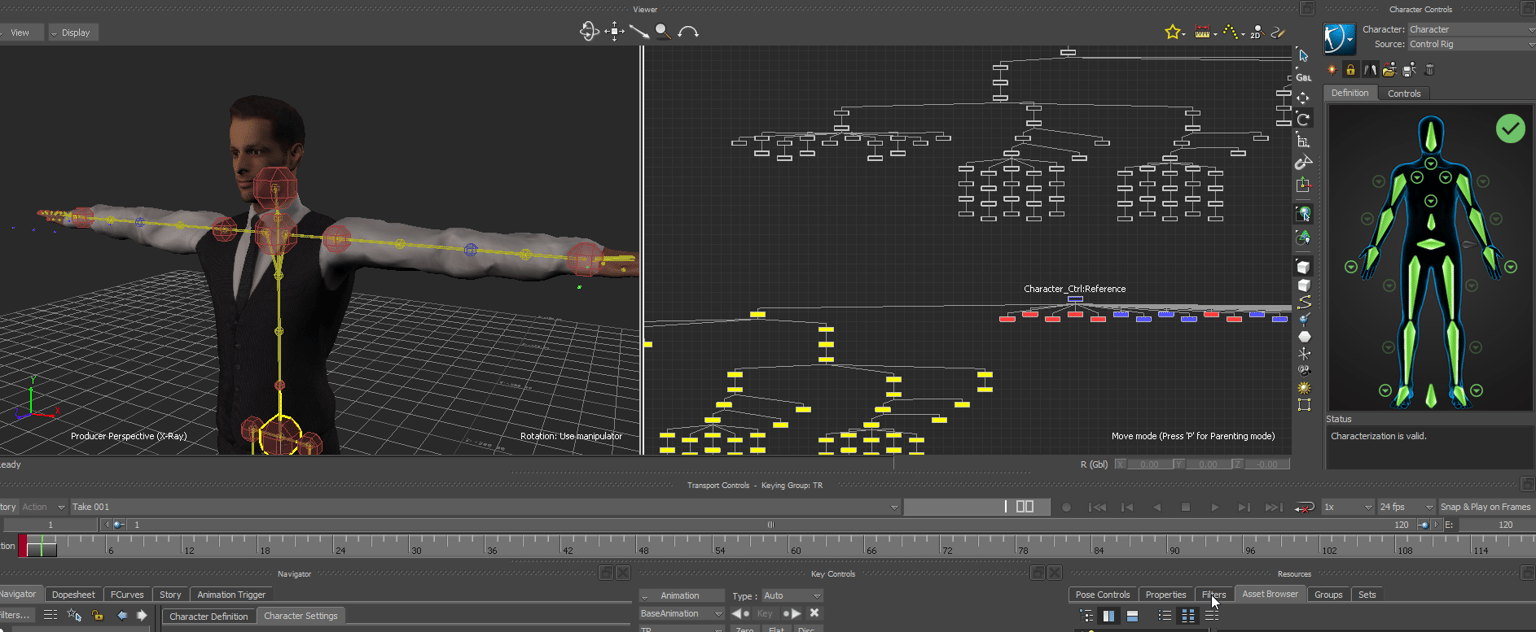Open the View menu in Viewer
Image resolution: width=1536 pixels, height=632 pixels.
click(x=20, y=32)
